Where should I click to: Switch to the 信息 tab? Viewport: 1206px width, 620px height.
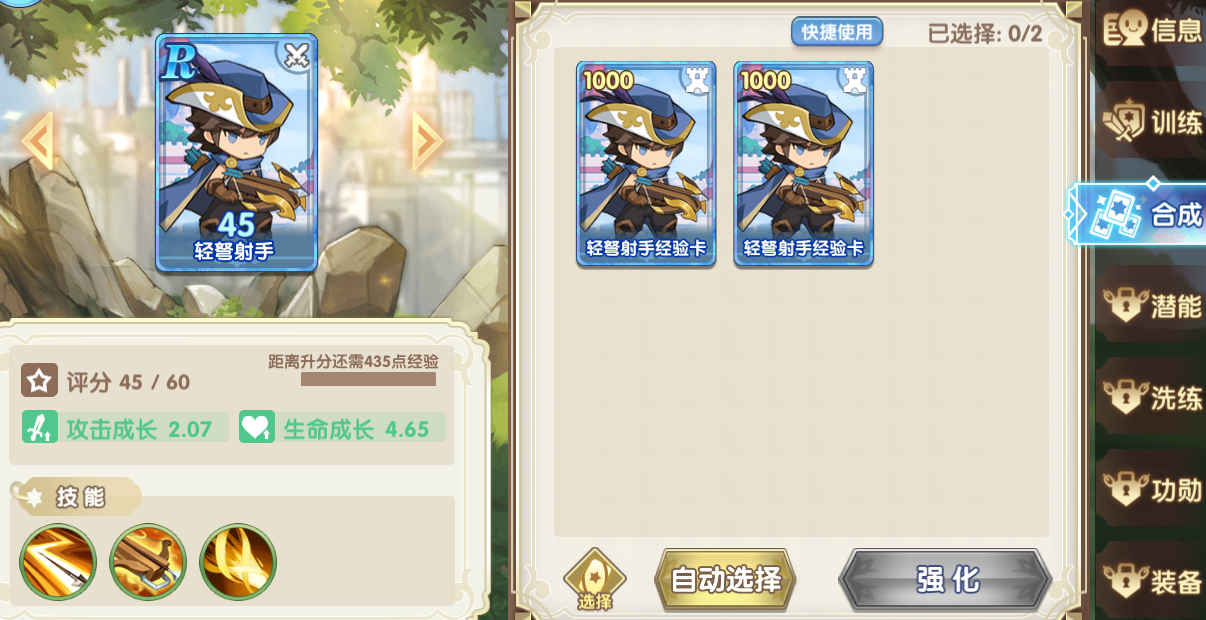[1153, 30]
